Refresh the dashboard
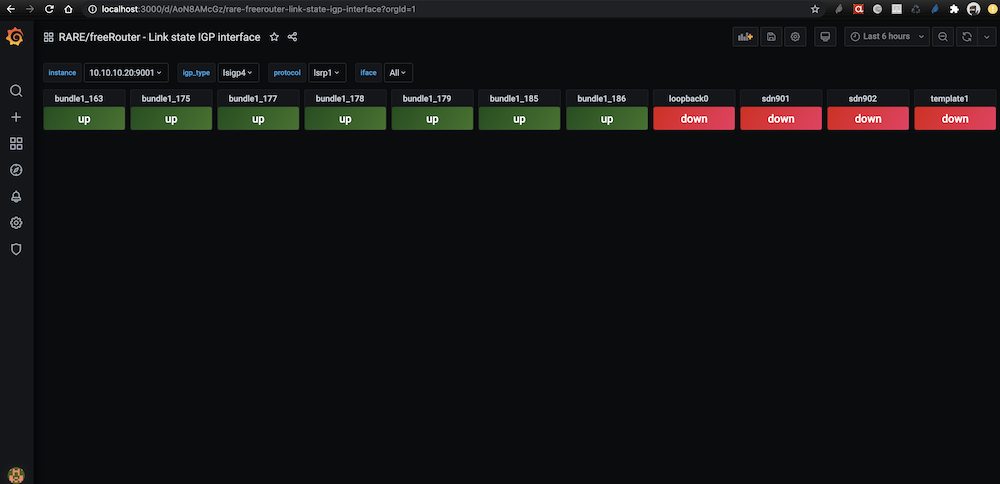Image resolution: width=1000 pixels, height=484 pixels. (x=967, y=37)
